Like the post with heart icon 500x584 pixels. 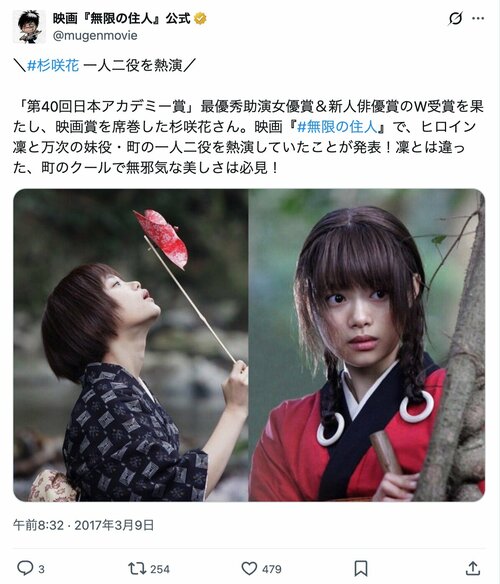point(249,568)
